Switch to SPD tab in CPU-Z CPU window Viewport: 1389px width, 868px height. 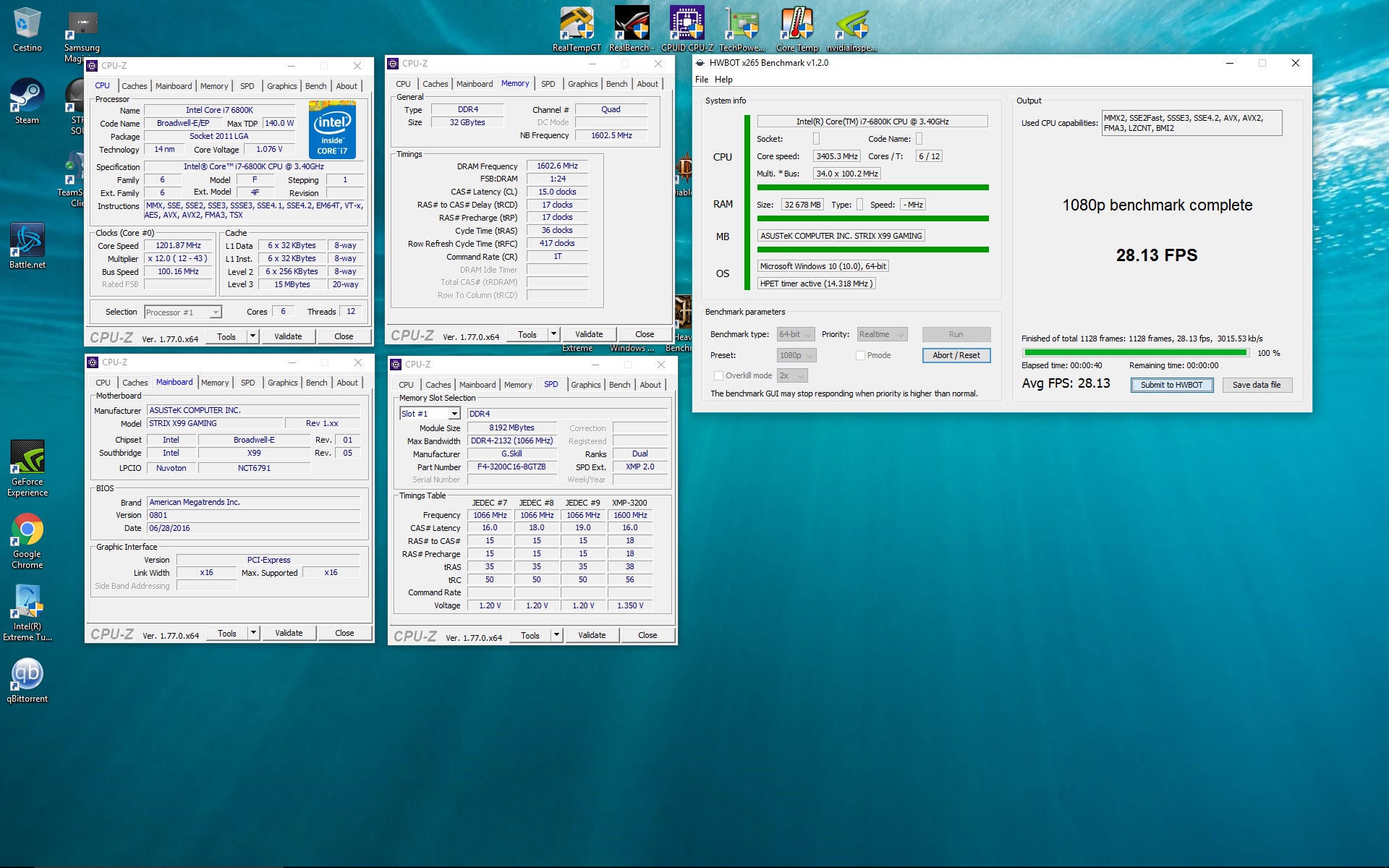(x=247, y=86)
